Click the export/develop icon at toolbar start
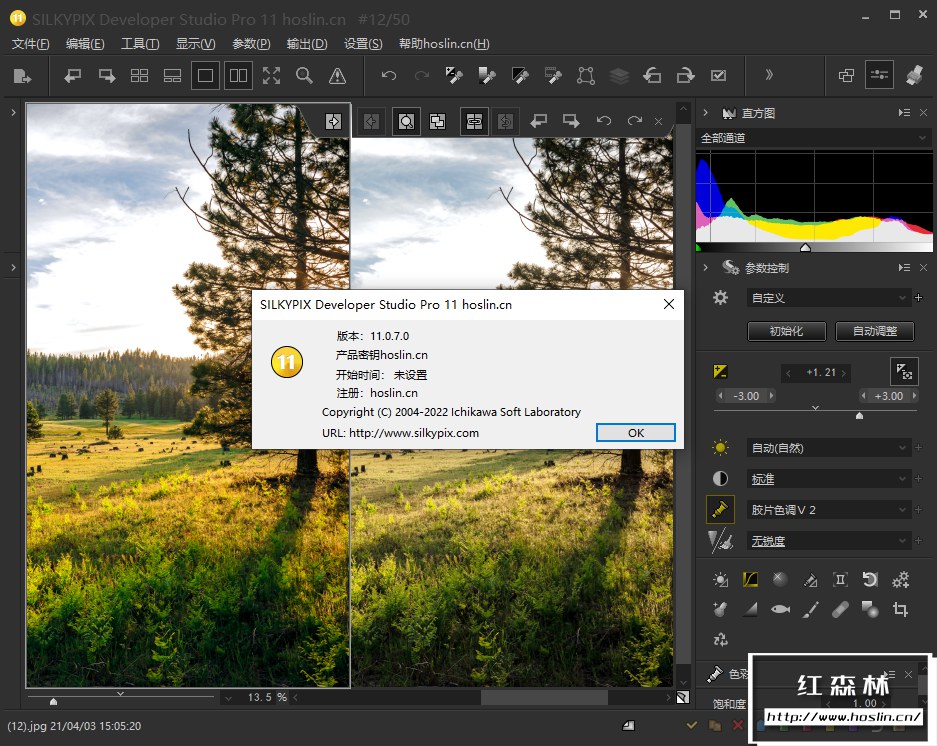The height and width of the screenshot is (746, 937). click(22, 76)
